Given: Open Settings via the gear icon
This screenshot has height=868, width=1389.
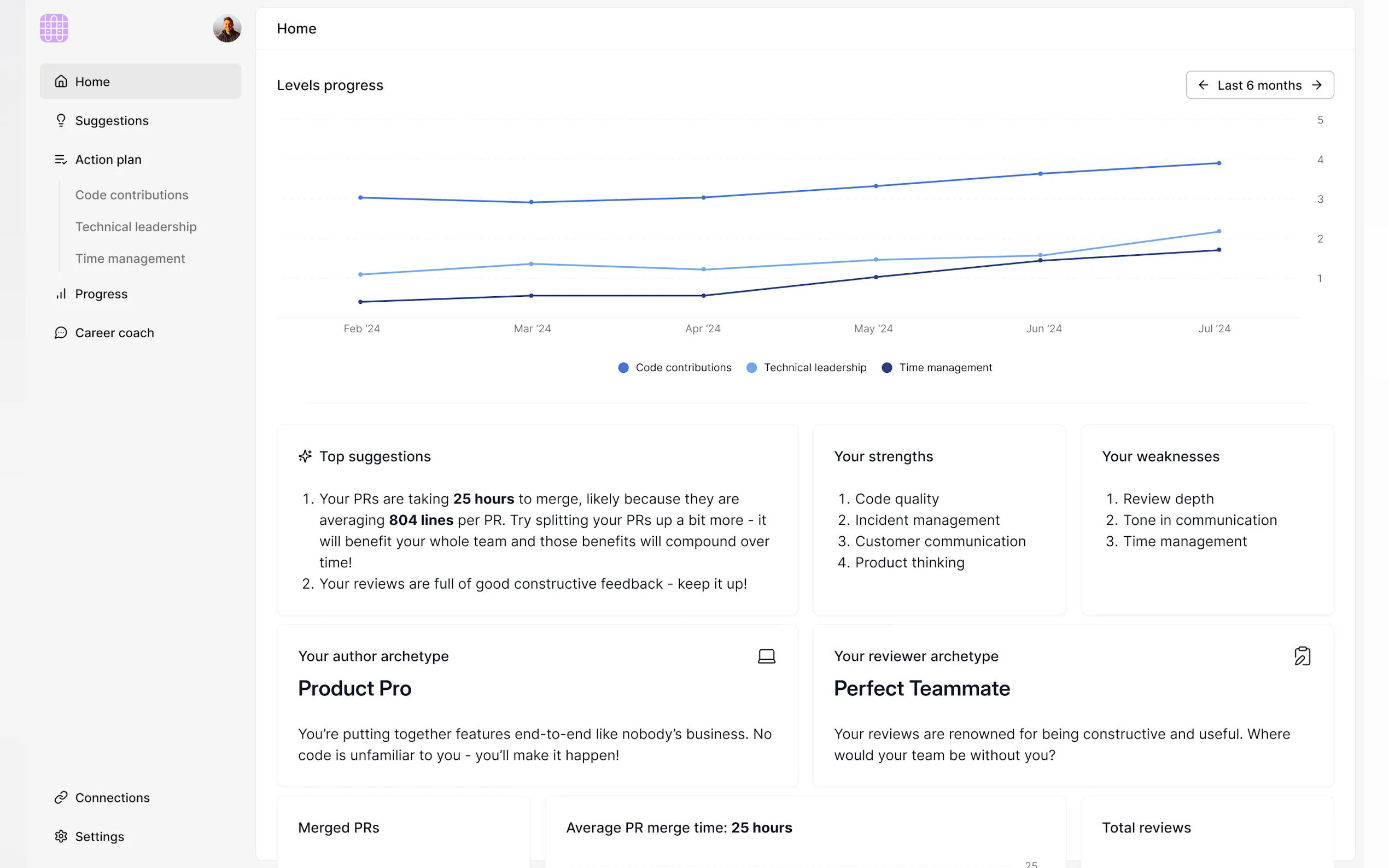Looking at the screenshot, I should point(61,836).
